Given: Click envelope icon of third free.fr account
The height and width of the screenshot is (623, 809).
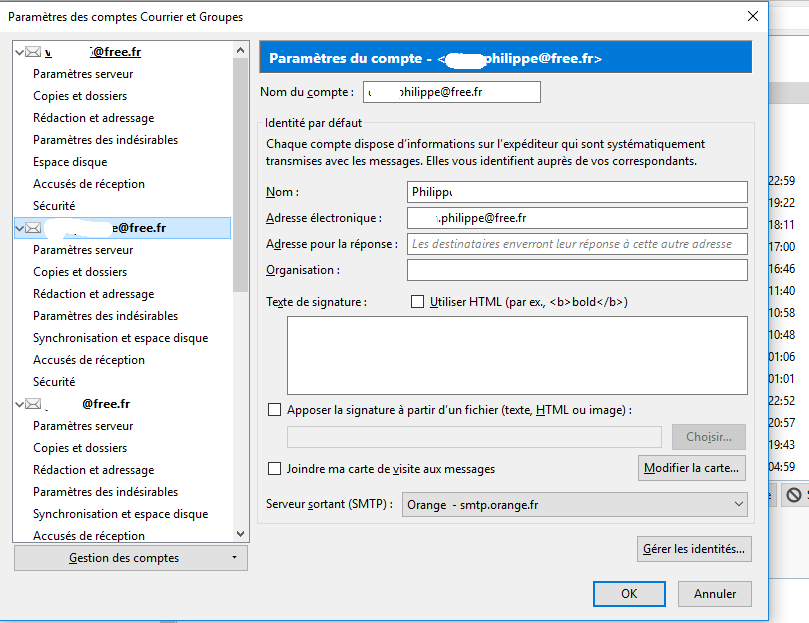Looking at the screenshot, I should tap(33, 404).
